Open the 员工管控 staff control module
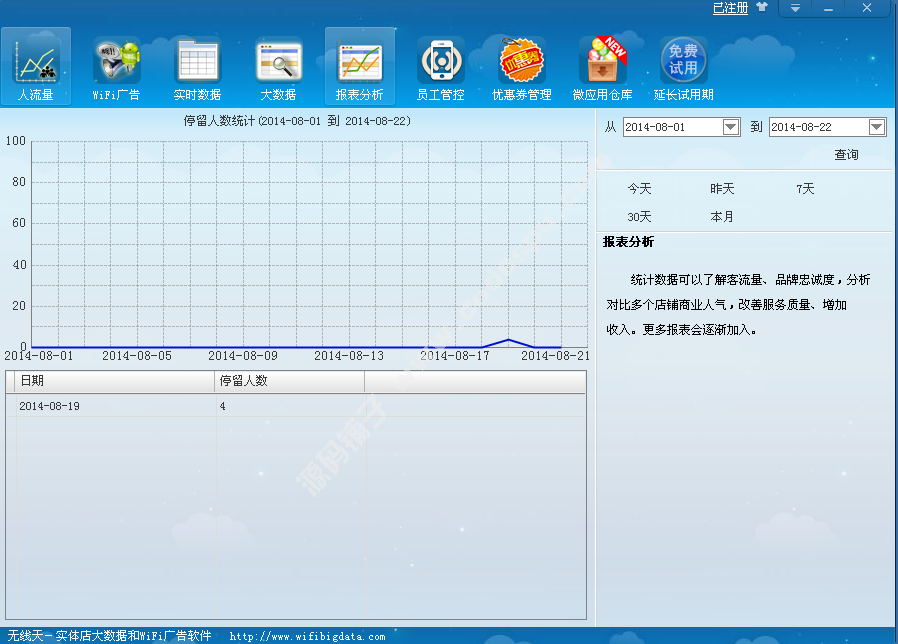This screenshot has width=898, height=644. click(440, 67)
